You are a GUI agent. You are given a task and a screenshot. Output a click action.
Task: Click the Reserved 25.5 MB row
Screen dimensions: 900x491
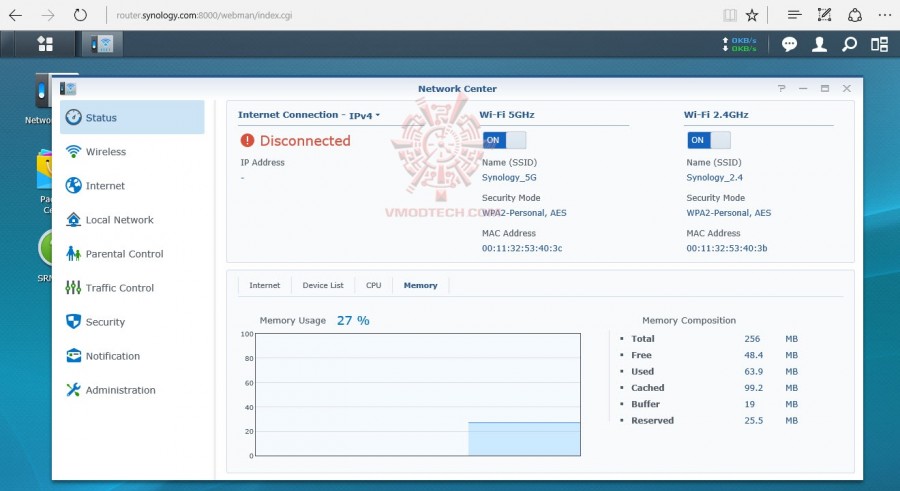pyautogui.click(x=709, y=420)
